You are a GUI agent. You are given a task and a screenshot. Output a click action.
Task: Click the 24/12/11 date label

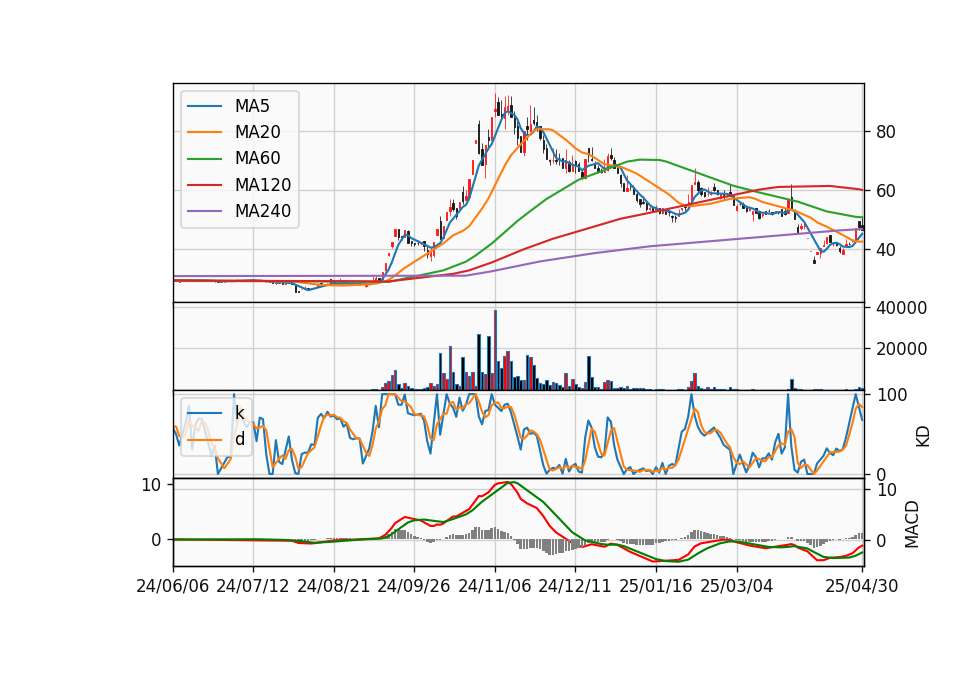pos(575,586)
